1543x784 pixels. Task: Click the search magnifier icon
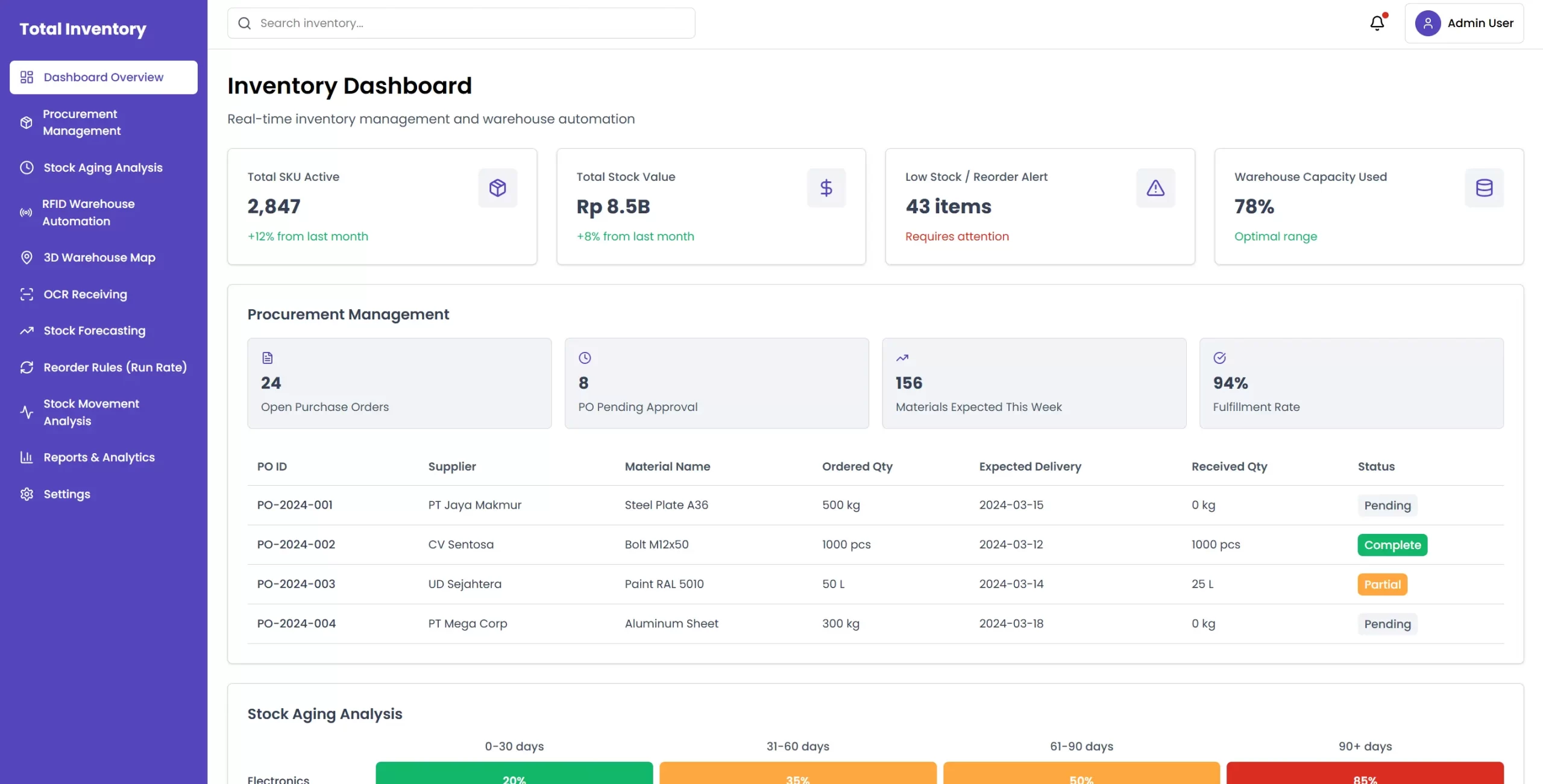[x=245, y=23]
